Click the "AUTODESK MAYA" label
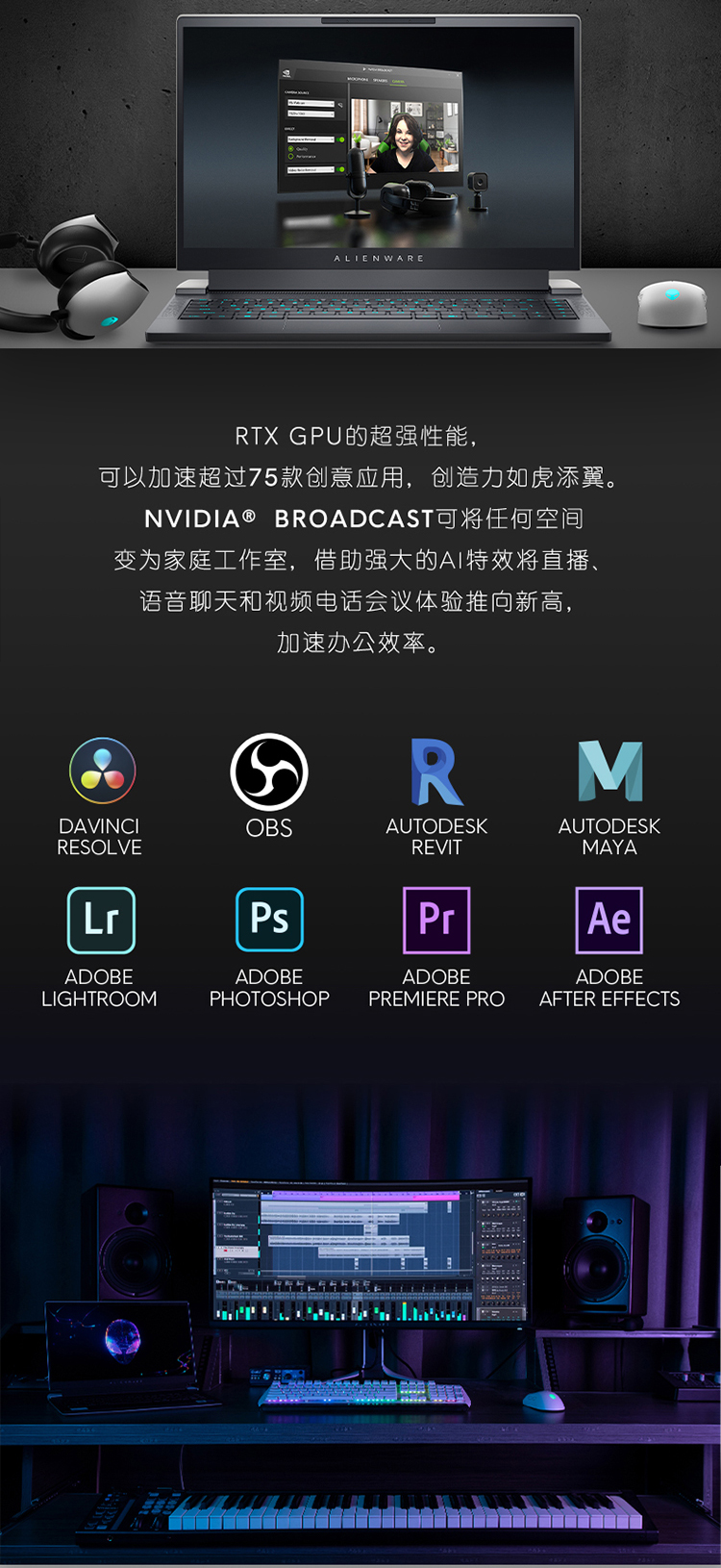This screenshot has width=721, height=1568. [609, 837]
